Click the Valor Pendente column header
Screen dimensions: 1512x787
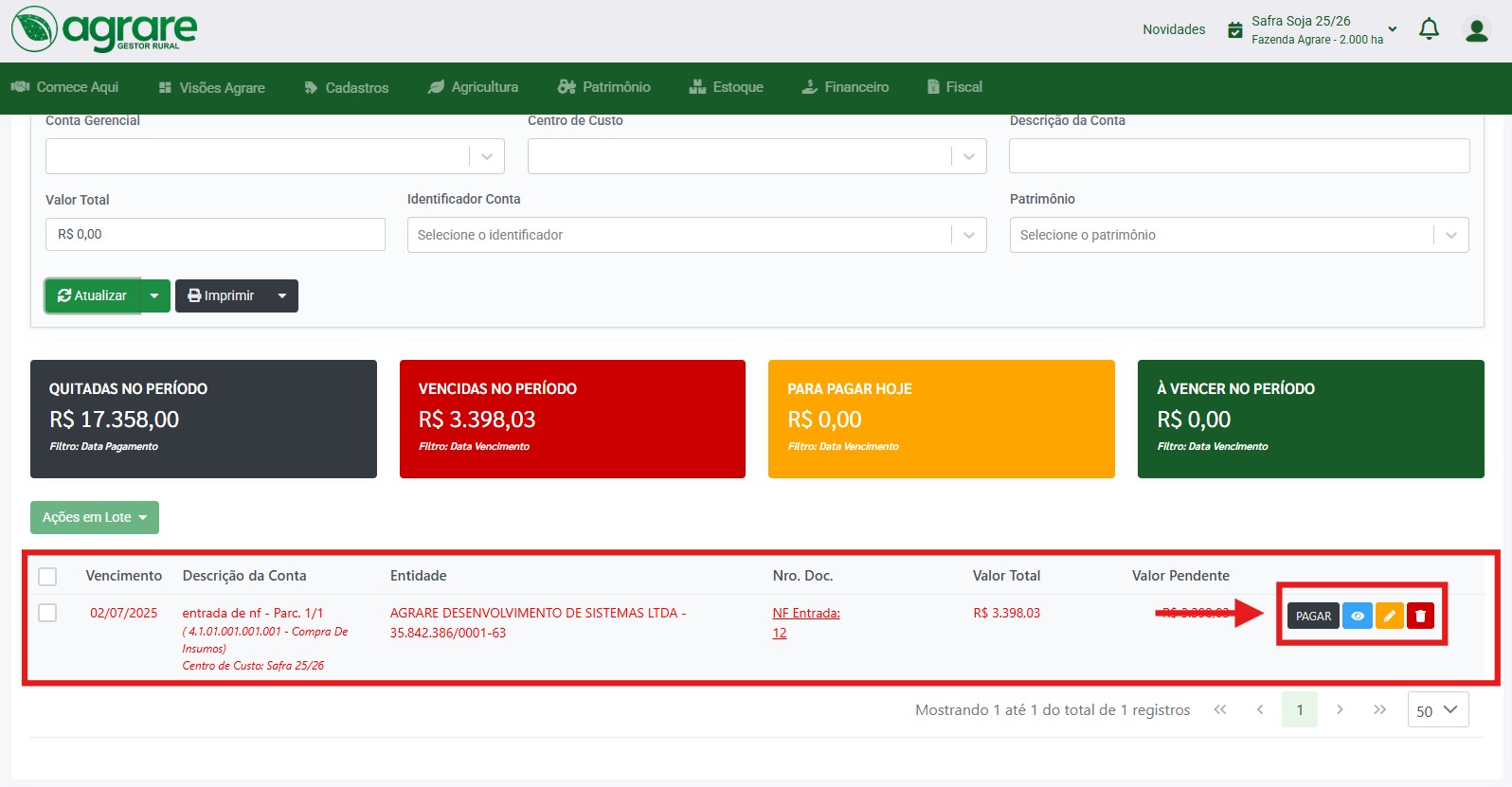pos(1180,576)
